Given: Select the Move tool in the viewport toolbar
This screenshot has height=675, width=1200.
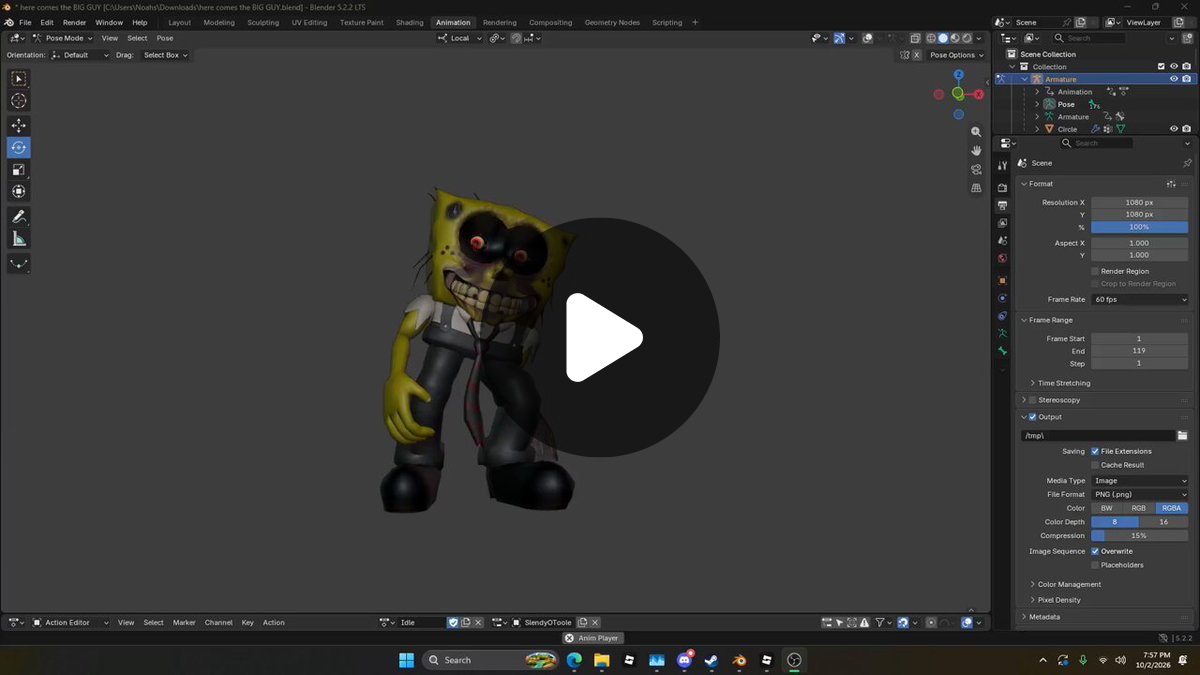Looking at the screenshot, I should pyautogui.click(x=19, y=125).
